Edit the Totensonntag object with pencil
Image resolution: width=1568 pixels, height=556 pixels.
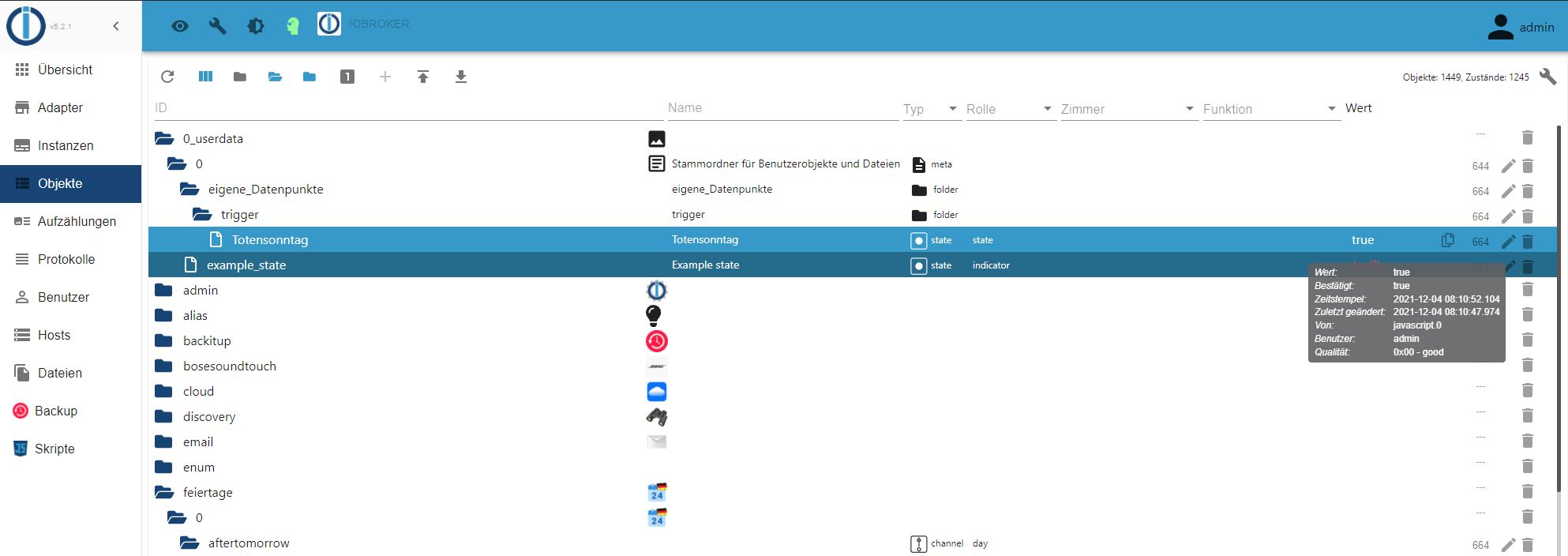[x=1508, y=242]
